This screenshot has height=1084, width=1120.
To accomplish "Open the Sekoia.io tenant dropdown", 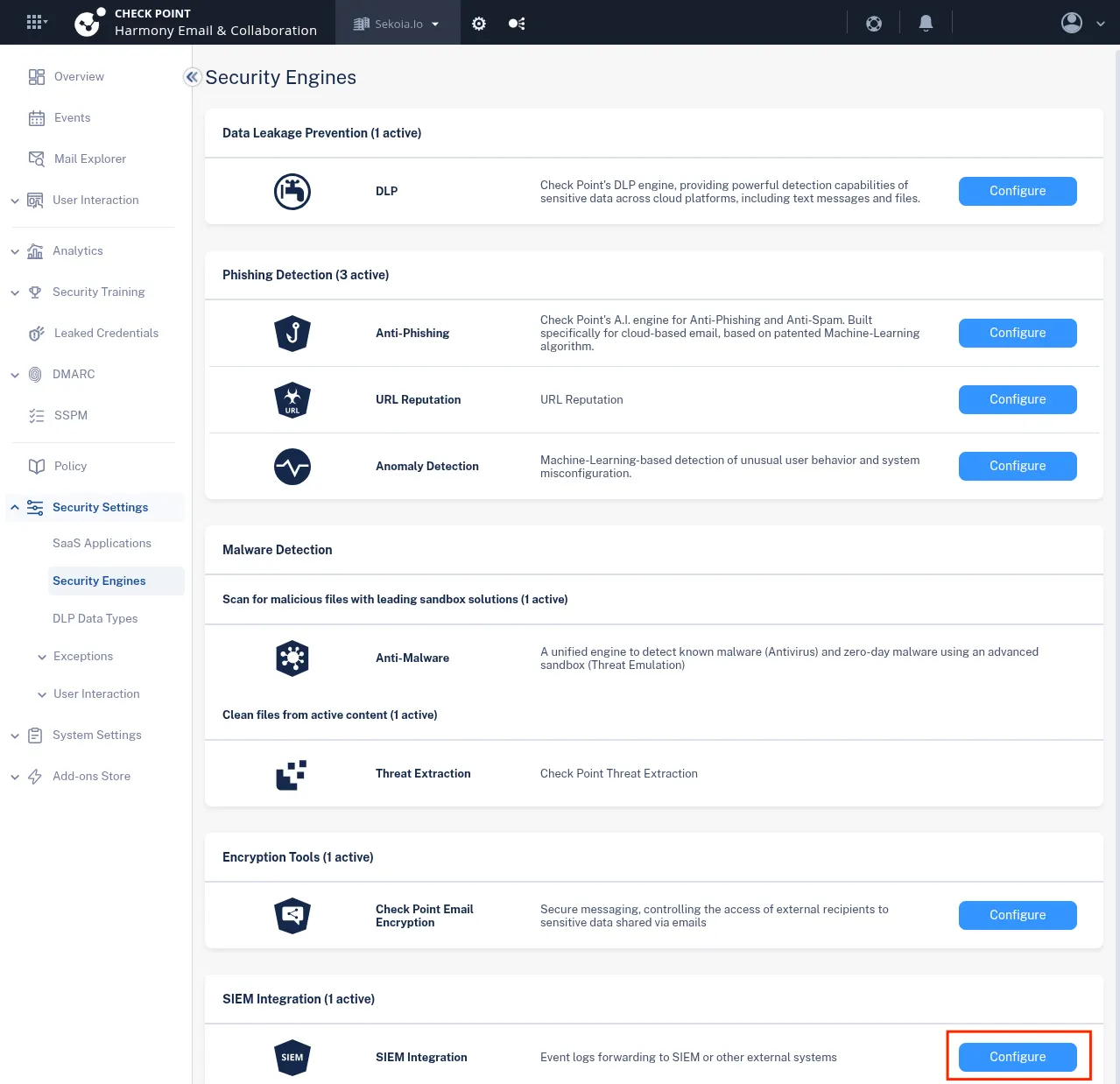I will pyautogui.click(x=398, y=24).
